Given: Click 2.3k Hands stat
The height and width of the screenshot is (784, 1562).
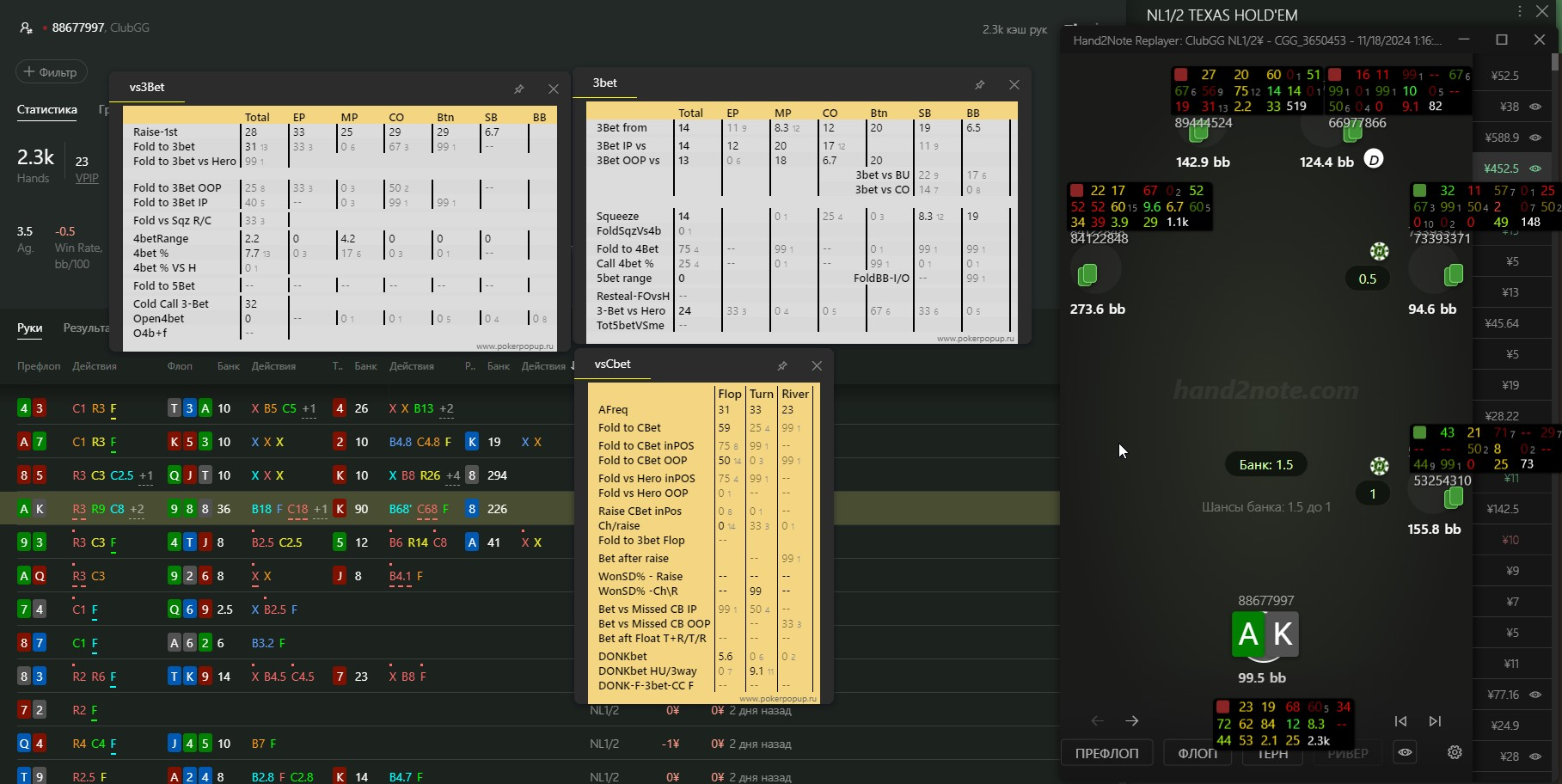Looking at the screenshot, I should [x=35, y=165].
